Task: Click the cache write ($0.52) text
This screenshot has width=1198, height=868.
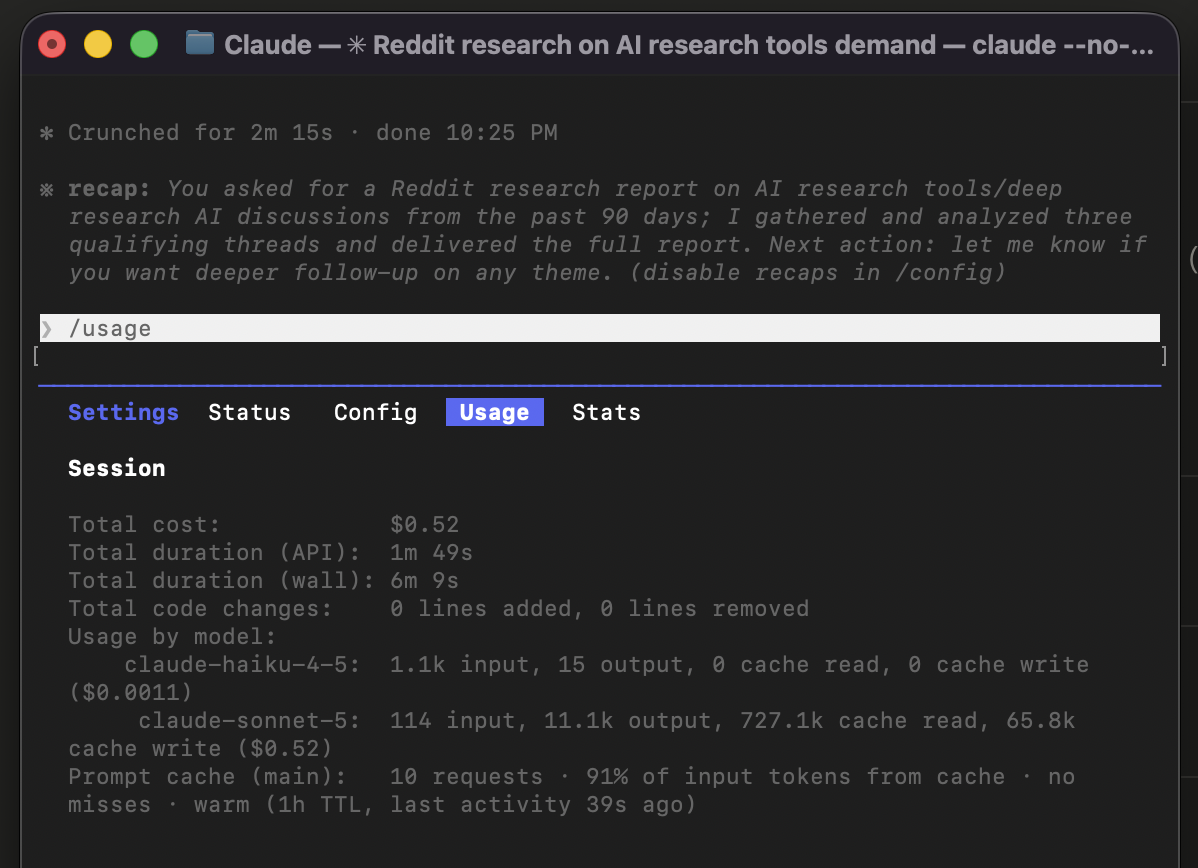Action: (x=200, y=749)
